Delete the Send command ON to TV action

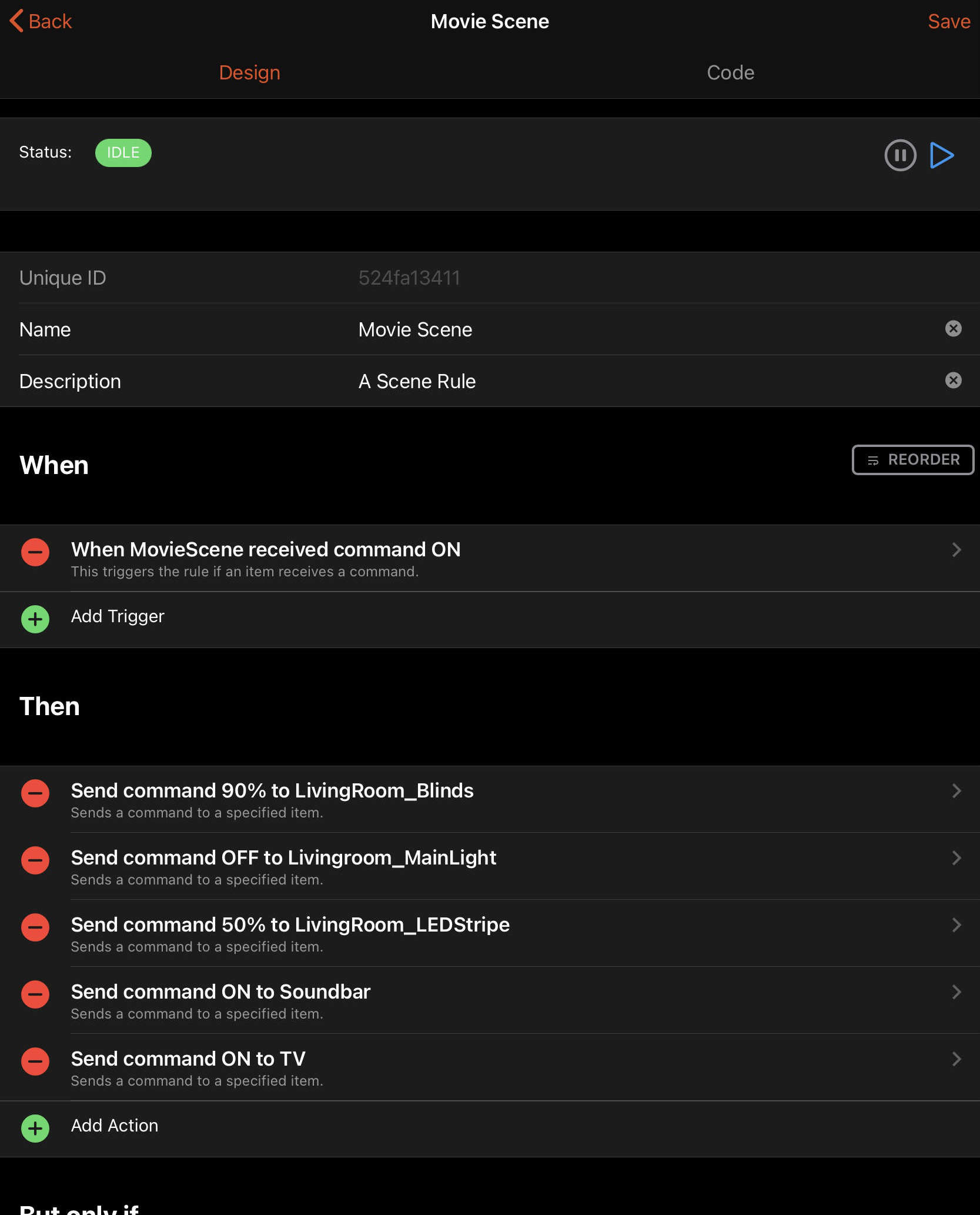pyautogui.click(x=35, y=1062)
